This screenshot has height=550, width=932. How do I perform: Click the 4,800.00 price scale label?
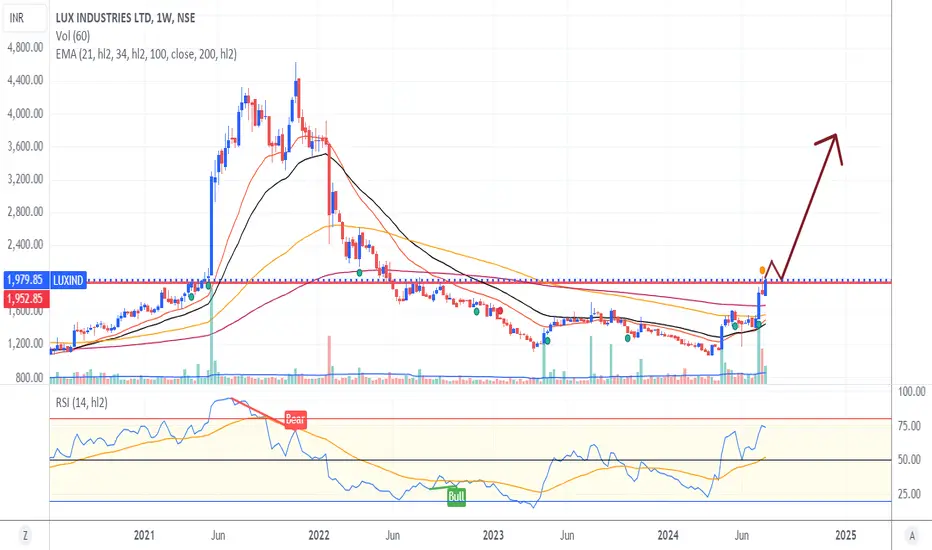point(25,47)
